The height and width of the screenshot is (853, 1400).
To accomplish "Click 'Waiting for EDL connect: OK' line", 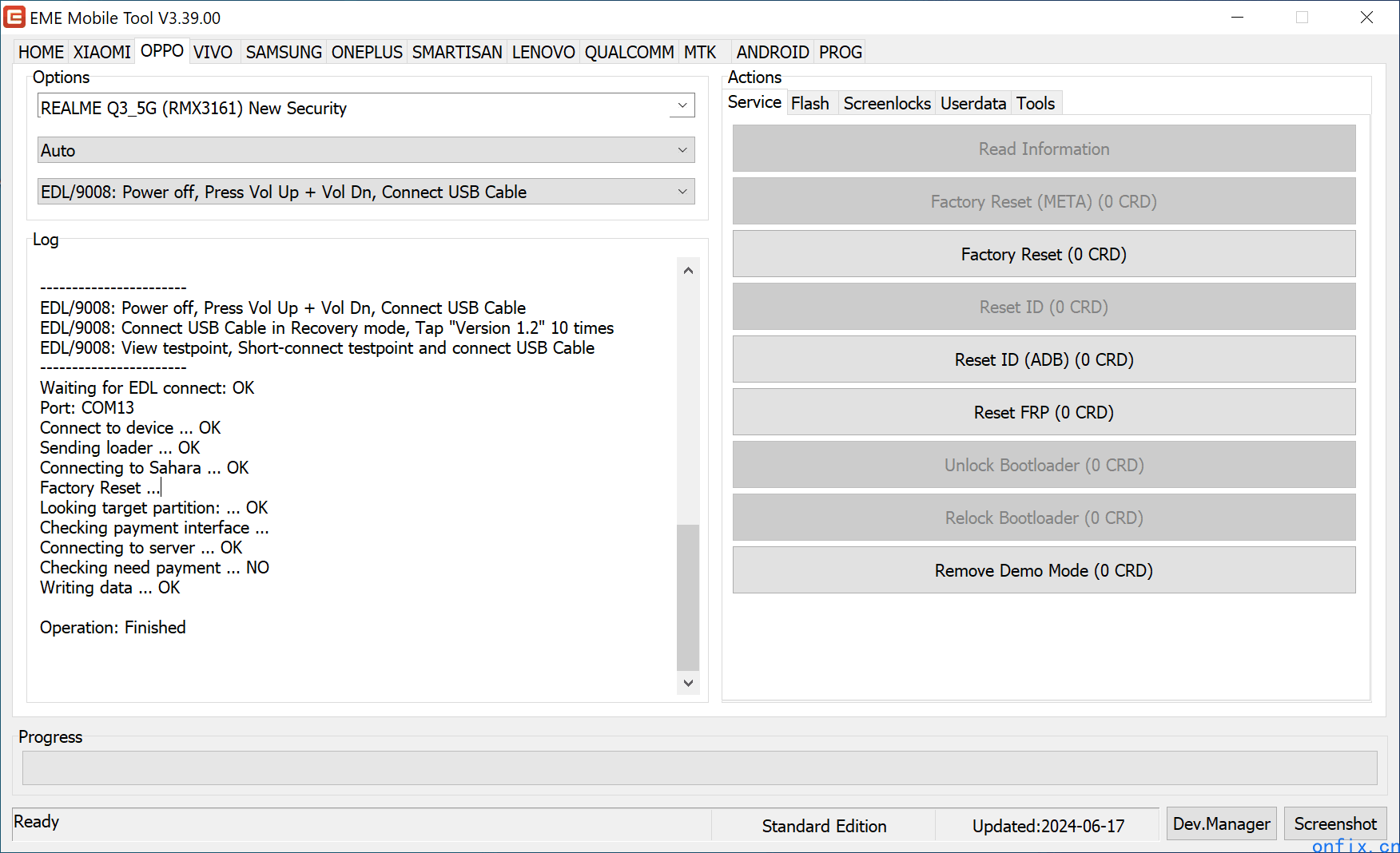I will click(147, 388).
